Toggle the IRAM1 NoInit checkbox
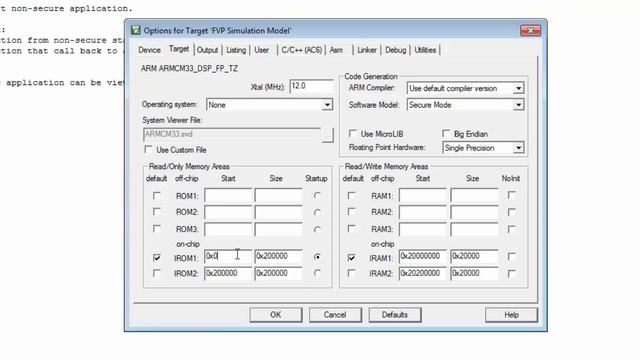 click(x=511, y=256)
